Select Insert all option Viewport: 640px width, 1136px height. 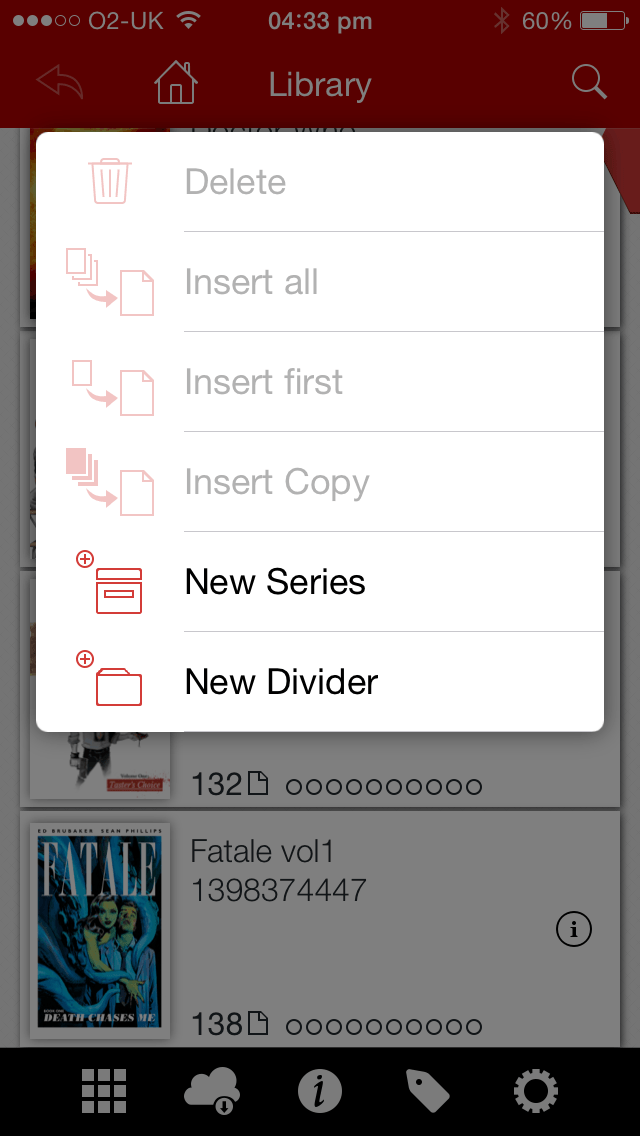(320, 281)
